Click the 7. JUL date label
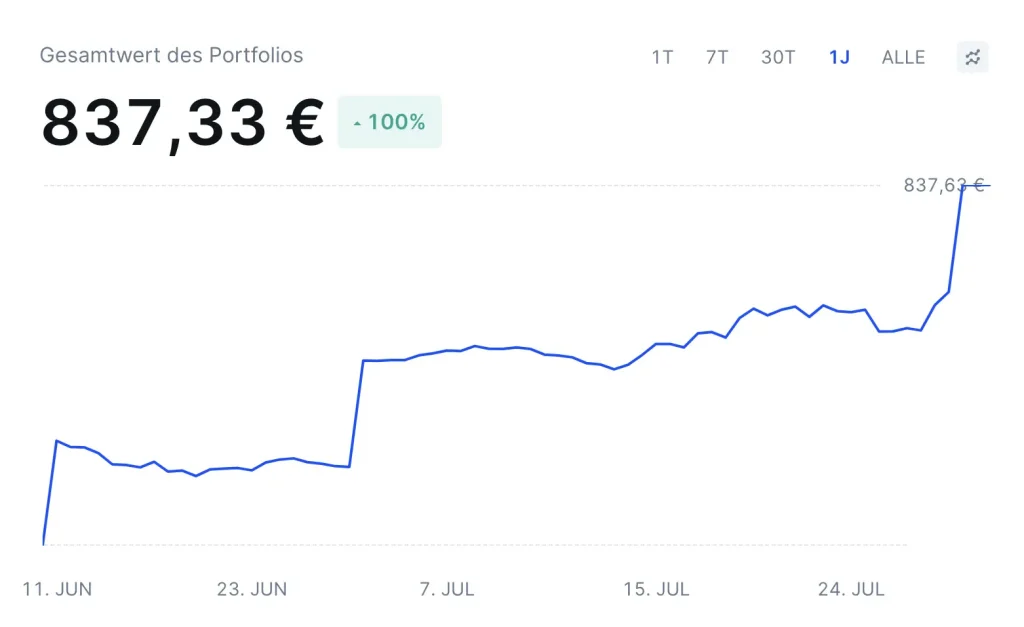Image resolution: width=1024 pixels, height=627 pixels. click(x=446, y=589)
